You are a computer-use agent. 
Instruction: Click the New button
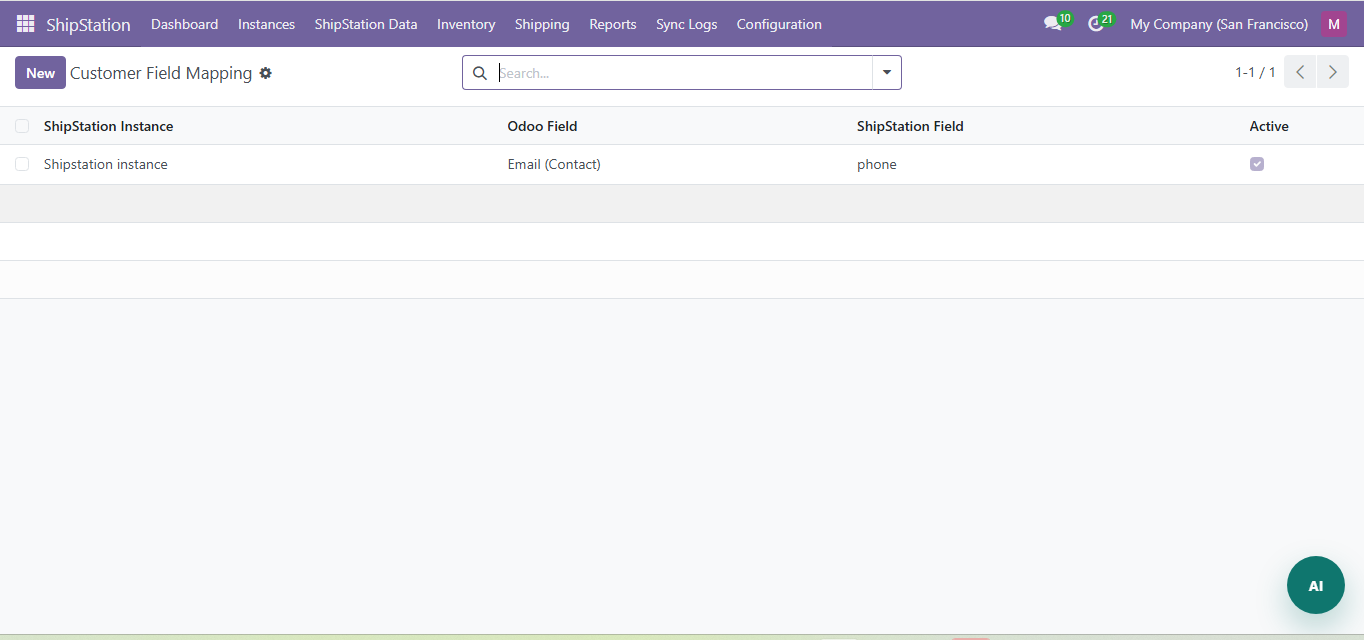40,73
